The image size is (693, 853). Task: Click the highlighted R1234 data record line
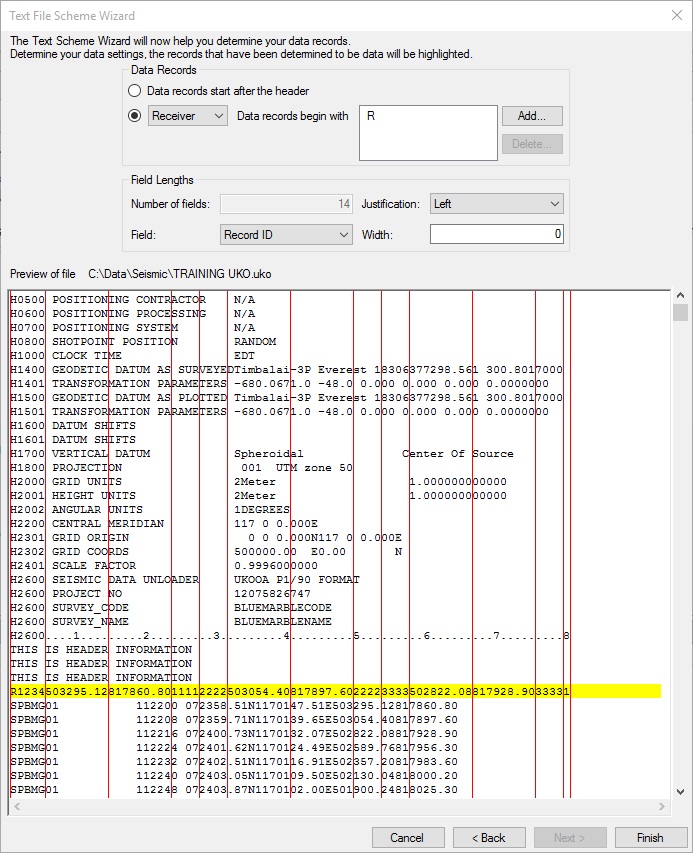[336, 691]
